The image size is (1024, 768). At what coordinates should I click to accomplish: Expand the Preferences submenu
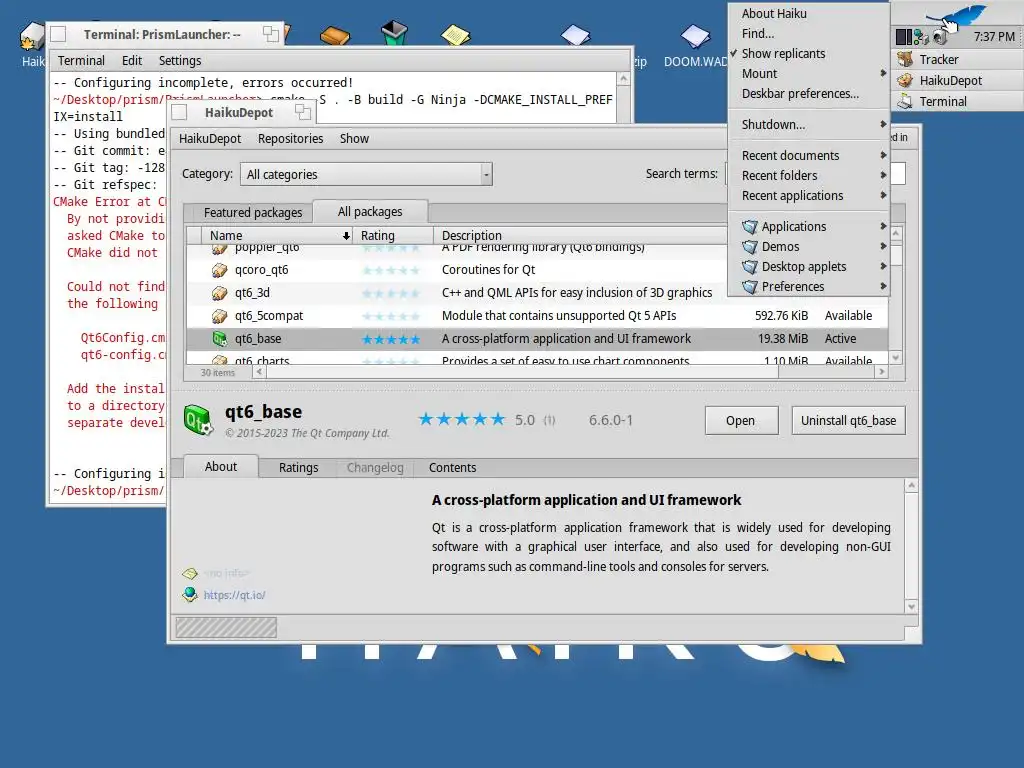point(808,287)
